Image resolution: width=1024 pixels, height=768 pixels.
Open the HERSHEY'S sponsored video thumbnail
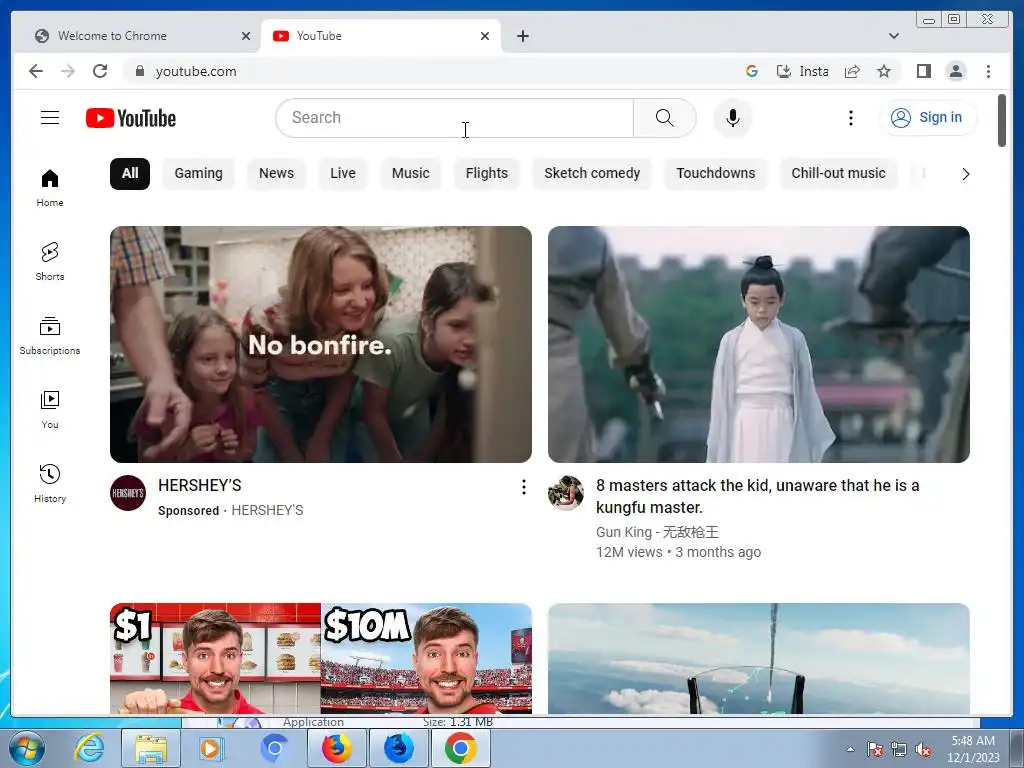(321, 344)
